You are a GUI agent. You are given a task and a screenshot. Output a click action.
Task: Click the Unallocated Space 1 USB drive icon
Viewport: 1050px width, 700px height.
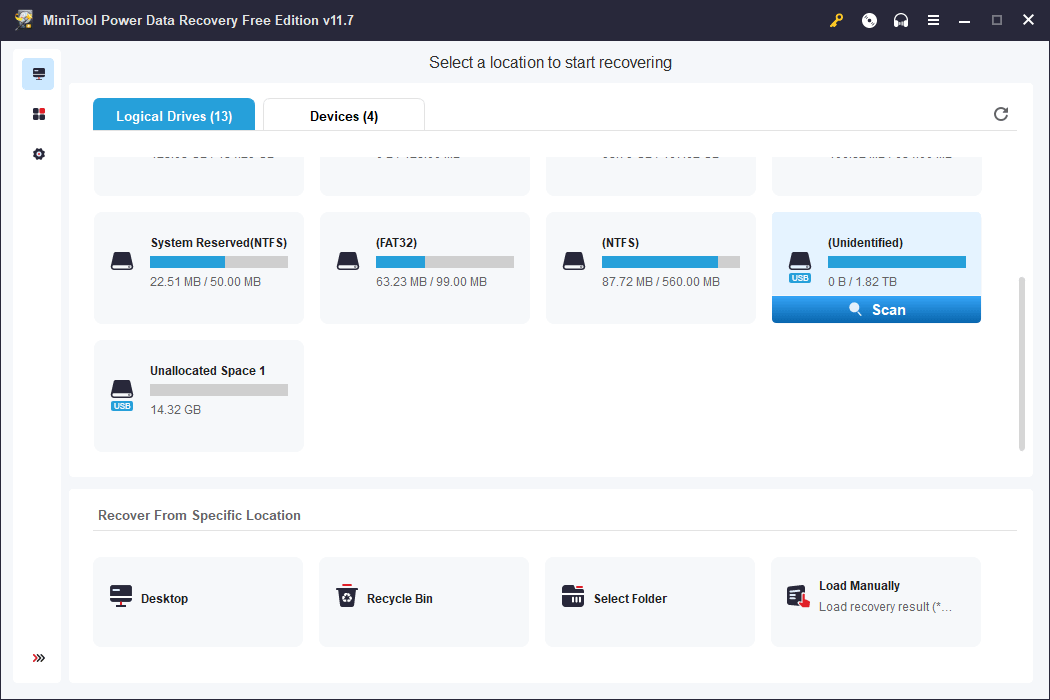pos(122,395)
